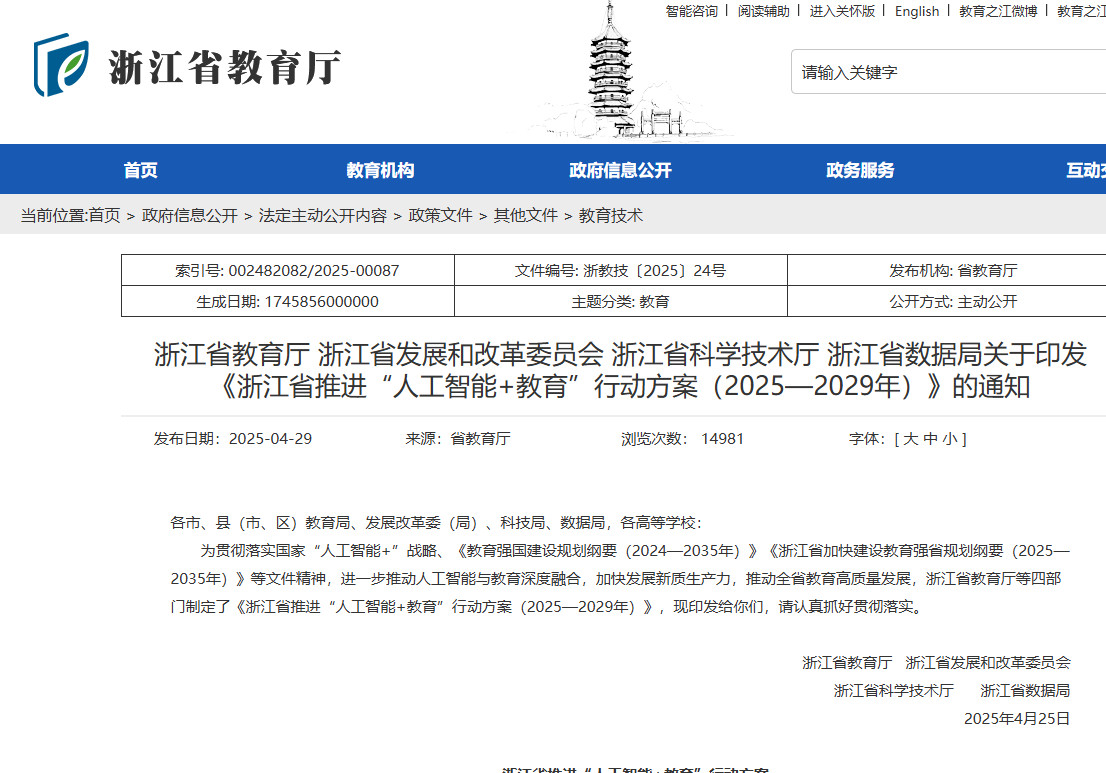Select 法定主动公开内容 breadcrumb link

pyautogui.click(x=322, y=215)
